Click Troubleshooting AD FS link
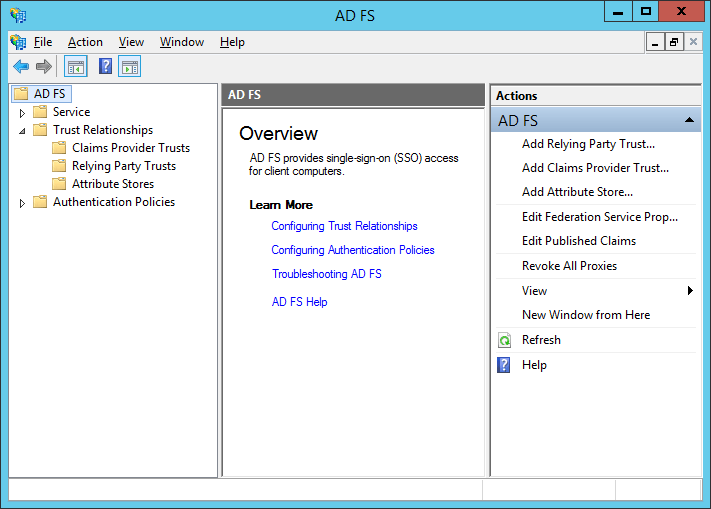711x509 pixels. (x=327, y=274)
